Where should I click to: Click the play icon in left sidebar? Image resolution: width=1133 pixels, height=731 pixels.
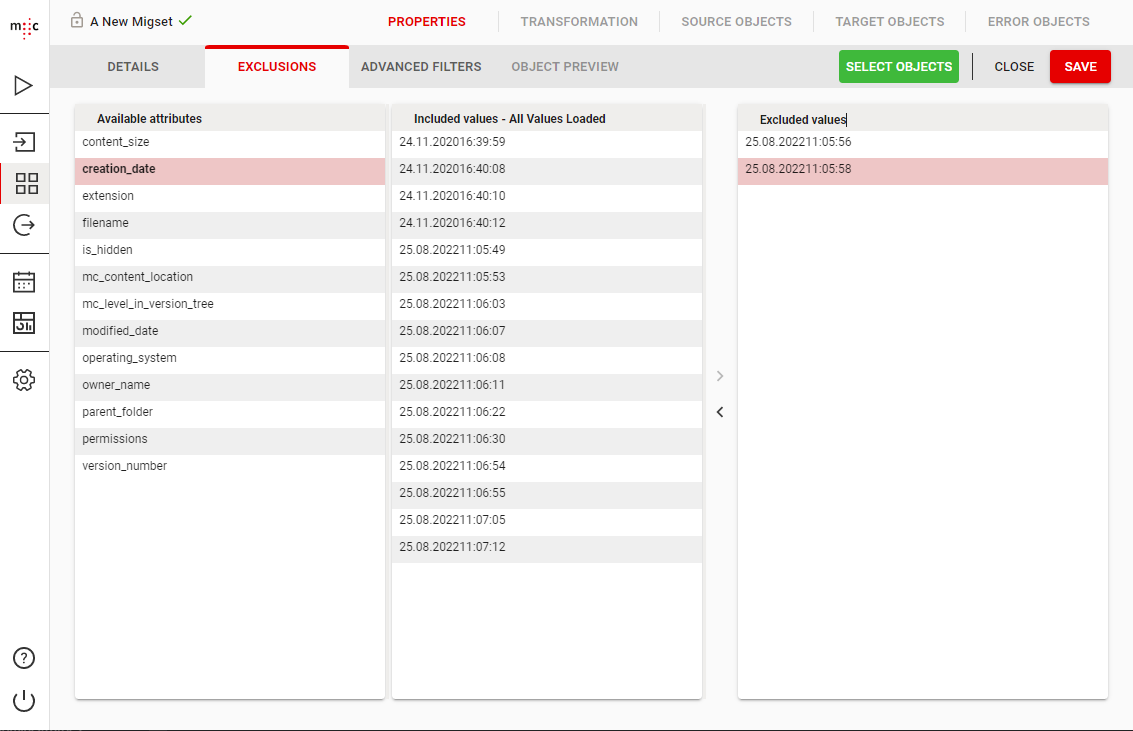click(24, 86)
